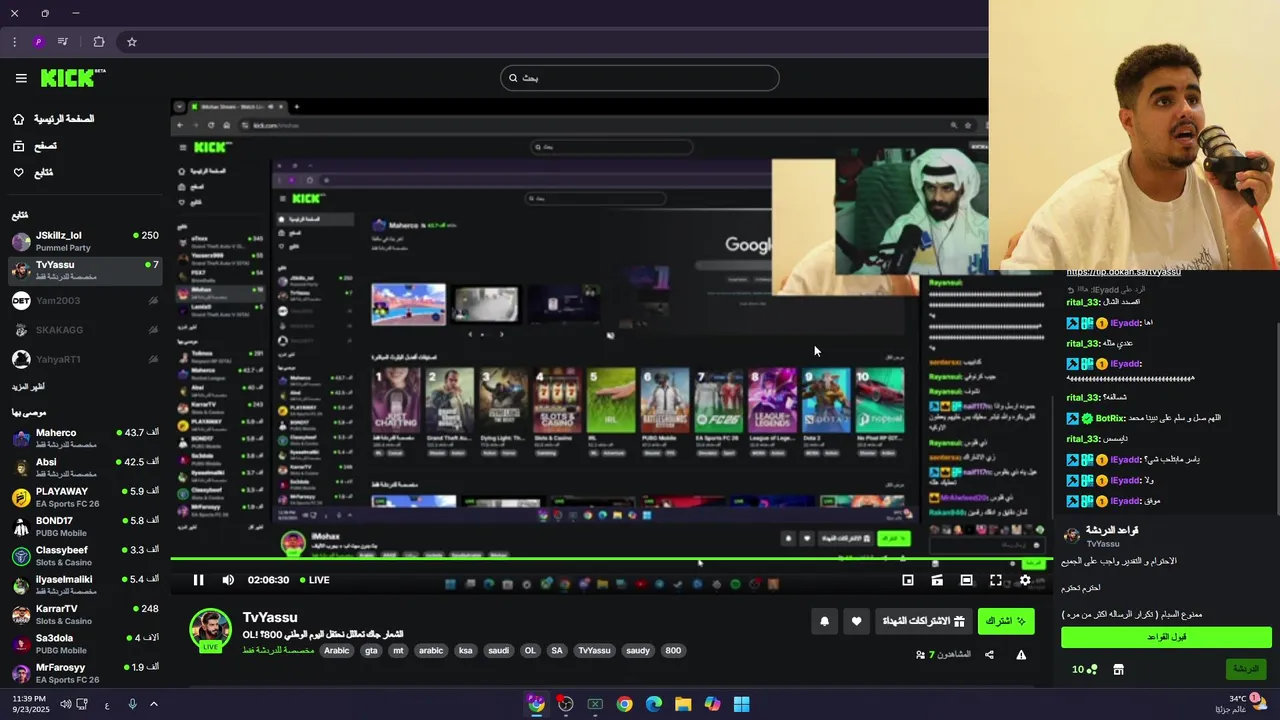Focus the search box at top

640,78
